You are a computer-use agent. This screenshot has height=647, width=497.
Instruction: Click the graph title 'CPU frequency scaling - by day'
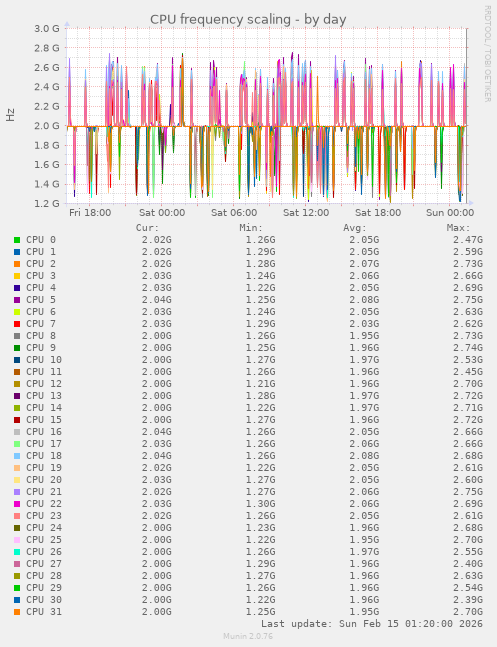[248, 19]
